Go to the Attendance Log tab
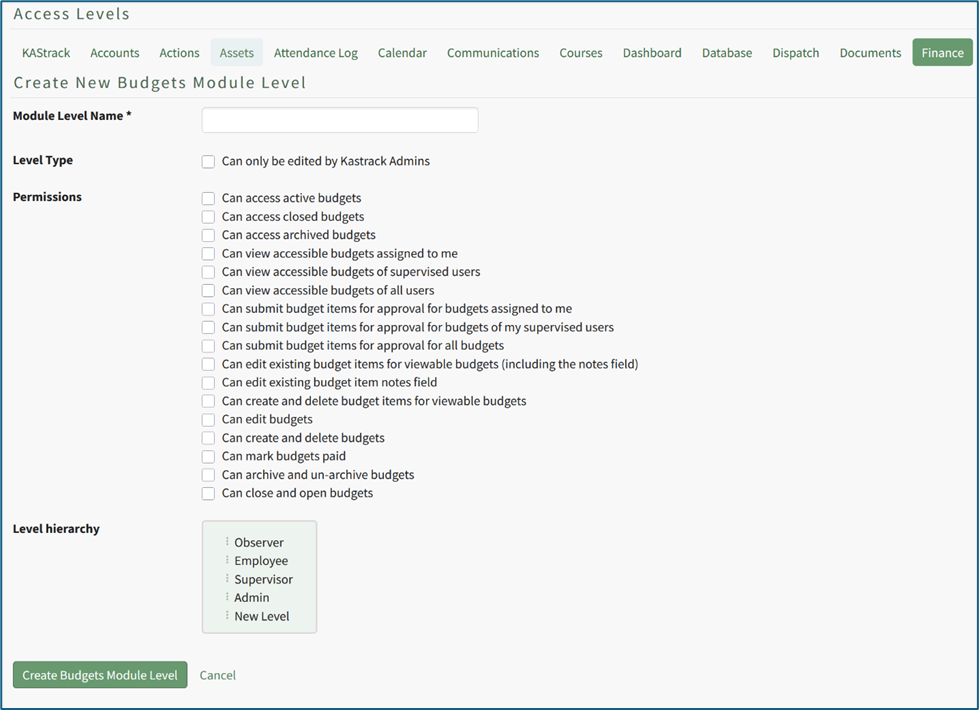This screenshot has height=710, width=979. point(315,53)
